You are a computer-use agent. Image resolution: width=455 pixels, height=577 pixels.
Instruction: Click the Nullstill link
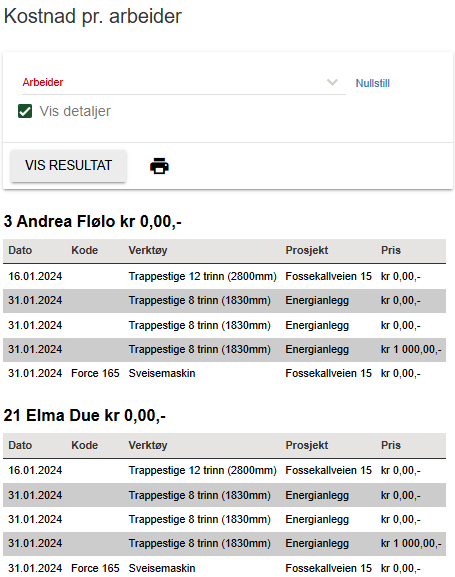pos(373,83)
